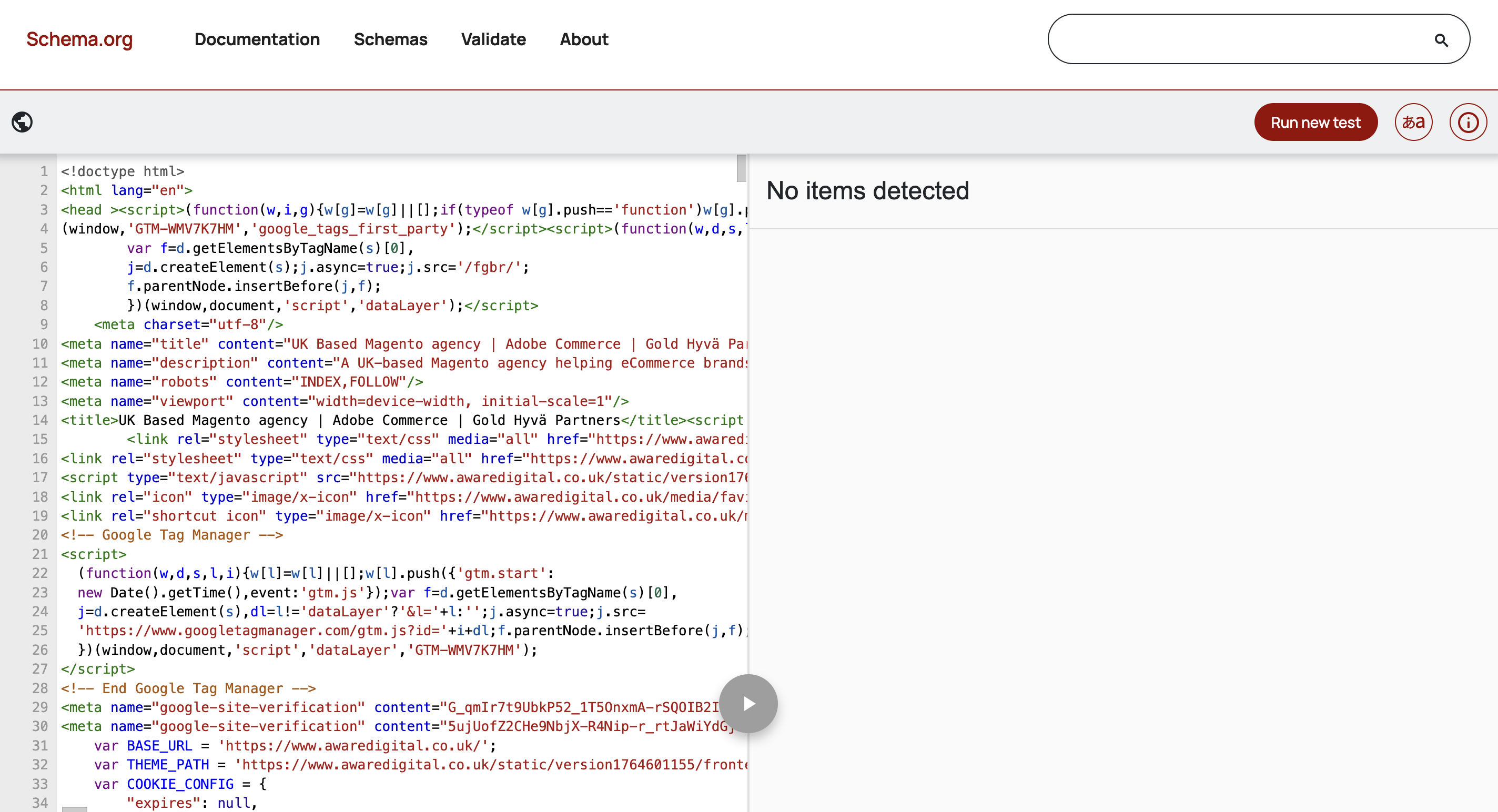Click the opening script tag on line 21
1498x812 pixels.
coord(94,554)
